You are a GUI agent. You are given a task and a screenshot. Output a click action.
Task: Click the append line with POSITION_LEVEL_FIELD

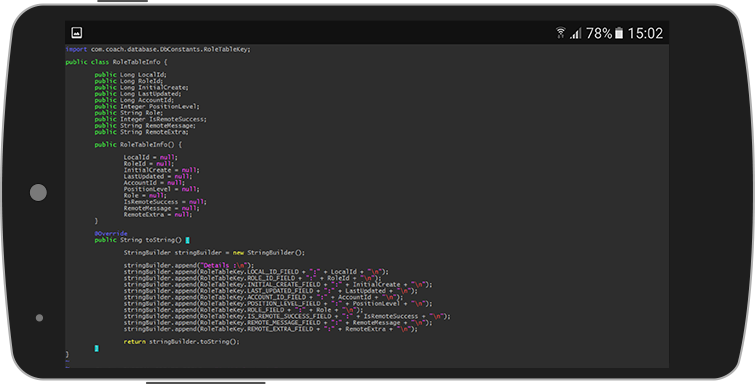tap(278, 304)
